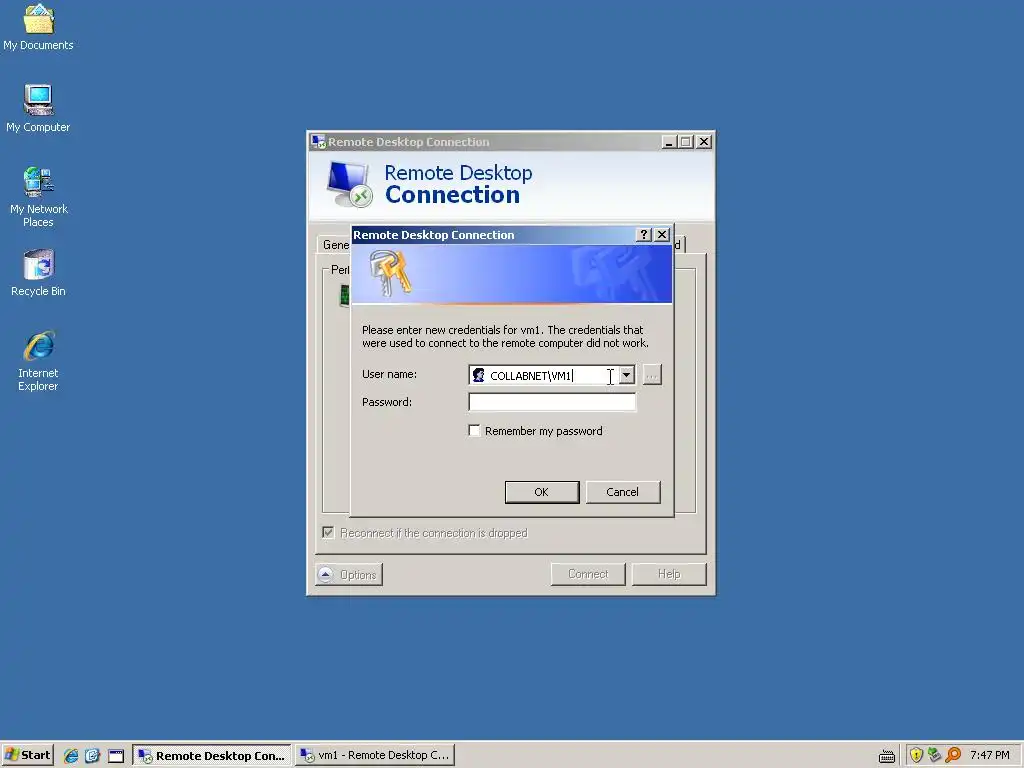Viewport: 1024px width, 768px height.
Task: Switch to the General tab behind dialog
Action: coord(335,244)
